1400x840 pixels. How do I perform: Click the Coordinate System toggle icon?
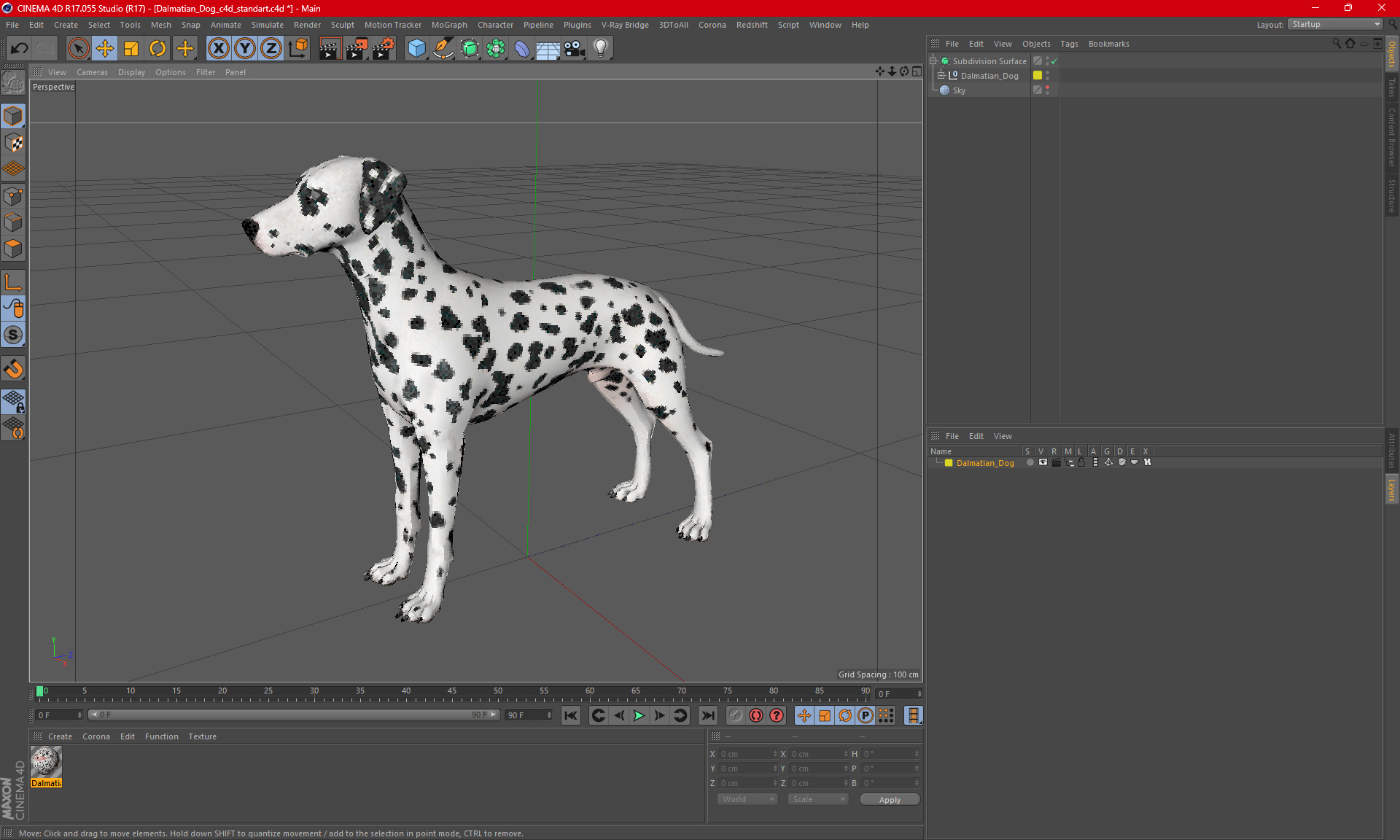(x=298, y=49)
